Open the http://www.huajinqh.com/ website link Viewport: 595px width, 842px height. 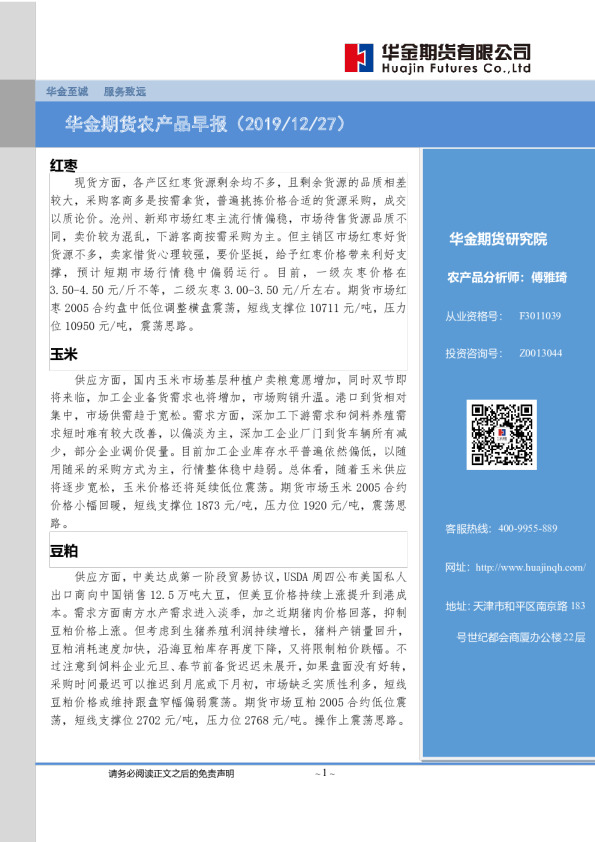coord(531,567)
